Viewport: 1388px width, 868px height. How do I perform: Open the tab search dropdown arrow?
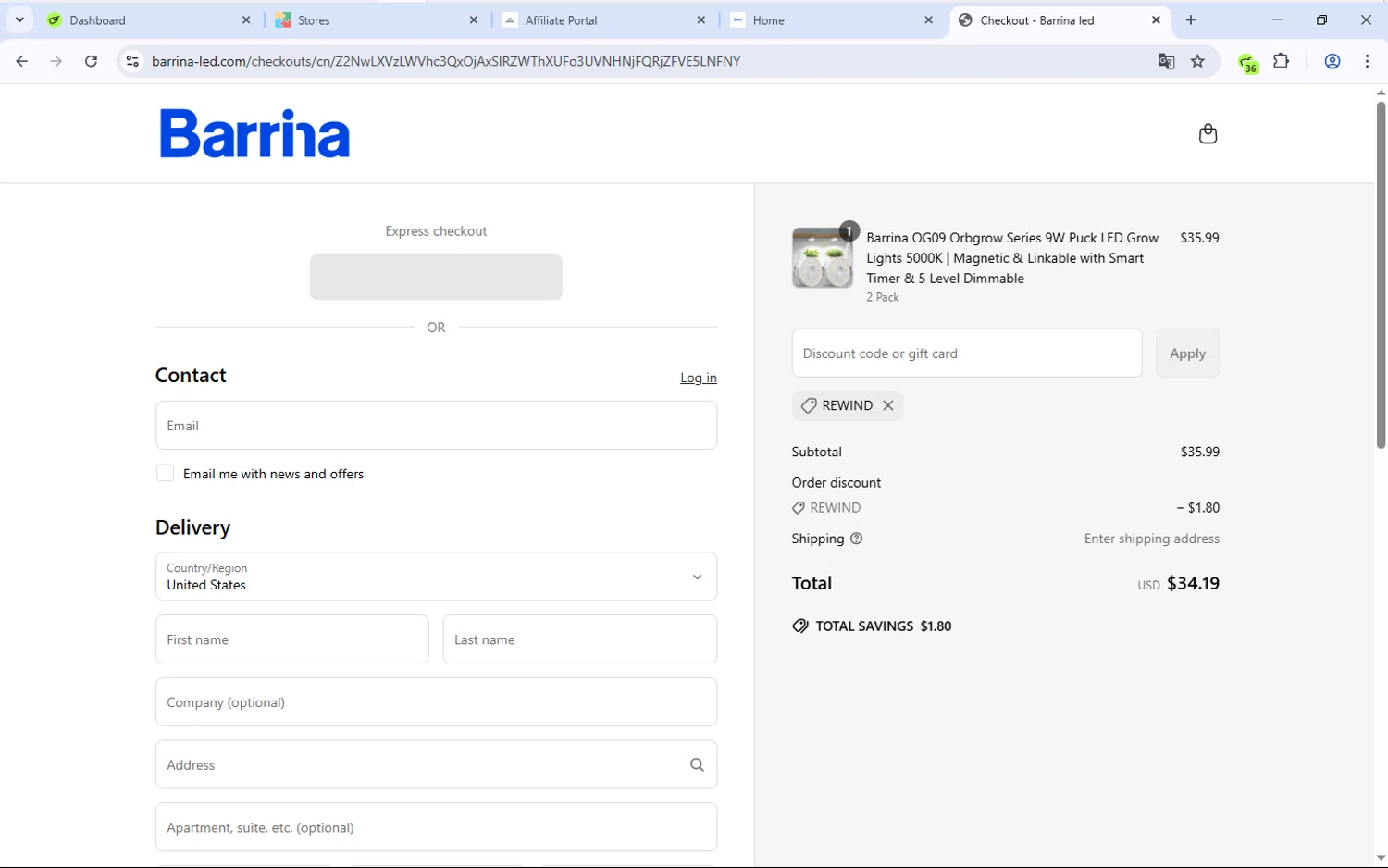19,19
